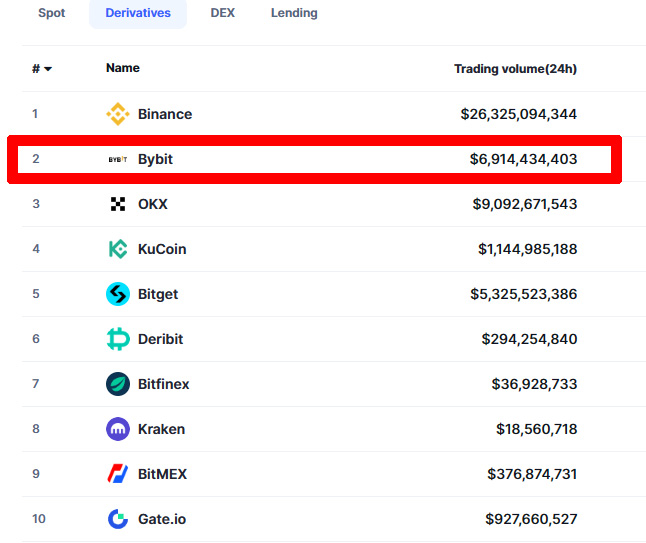Click the Binance logo icon
Screen dimensions: 646x543
pos(118,114)
